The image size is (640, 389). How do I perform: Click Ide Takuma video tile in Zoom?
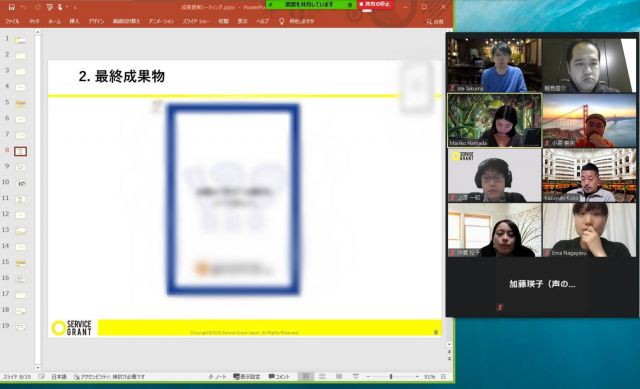(494, 65)
